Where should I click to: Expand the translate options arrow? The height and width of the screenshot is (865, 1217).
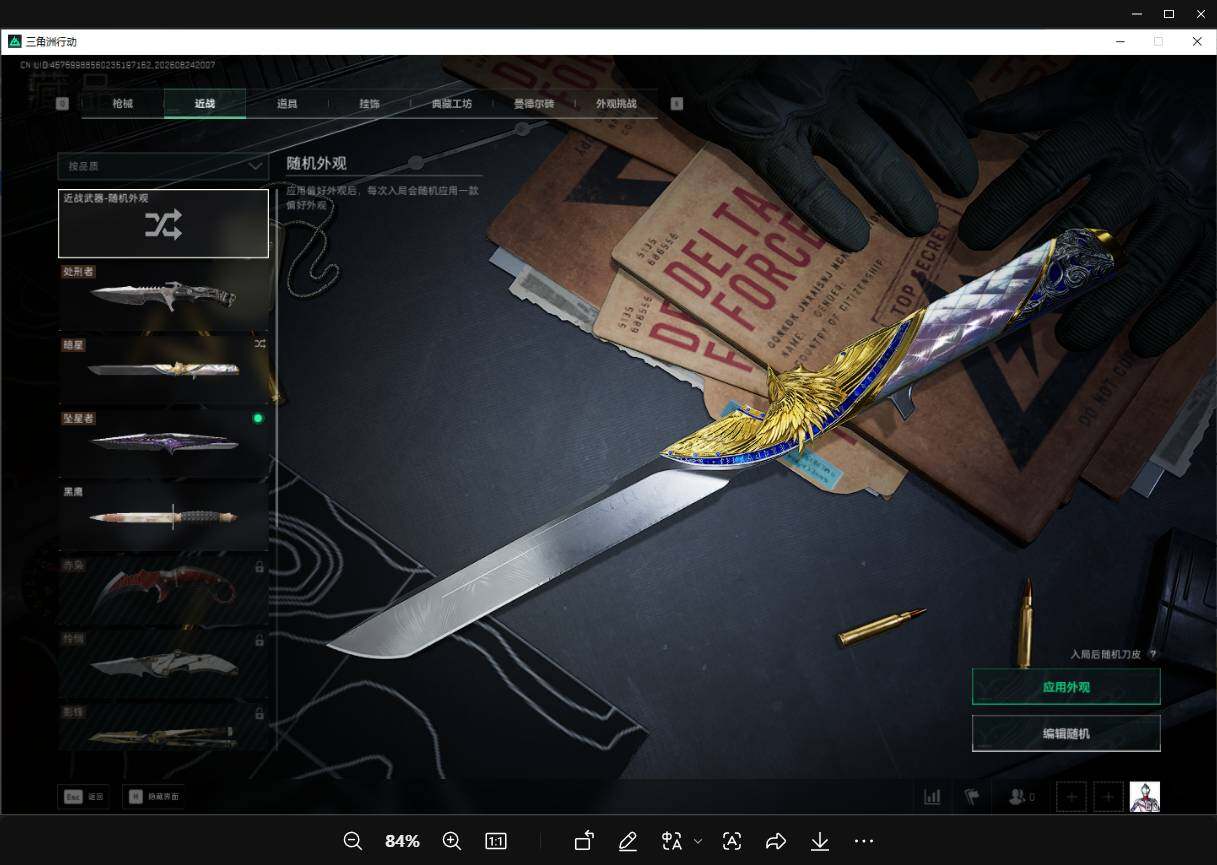pos(698,841)
